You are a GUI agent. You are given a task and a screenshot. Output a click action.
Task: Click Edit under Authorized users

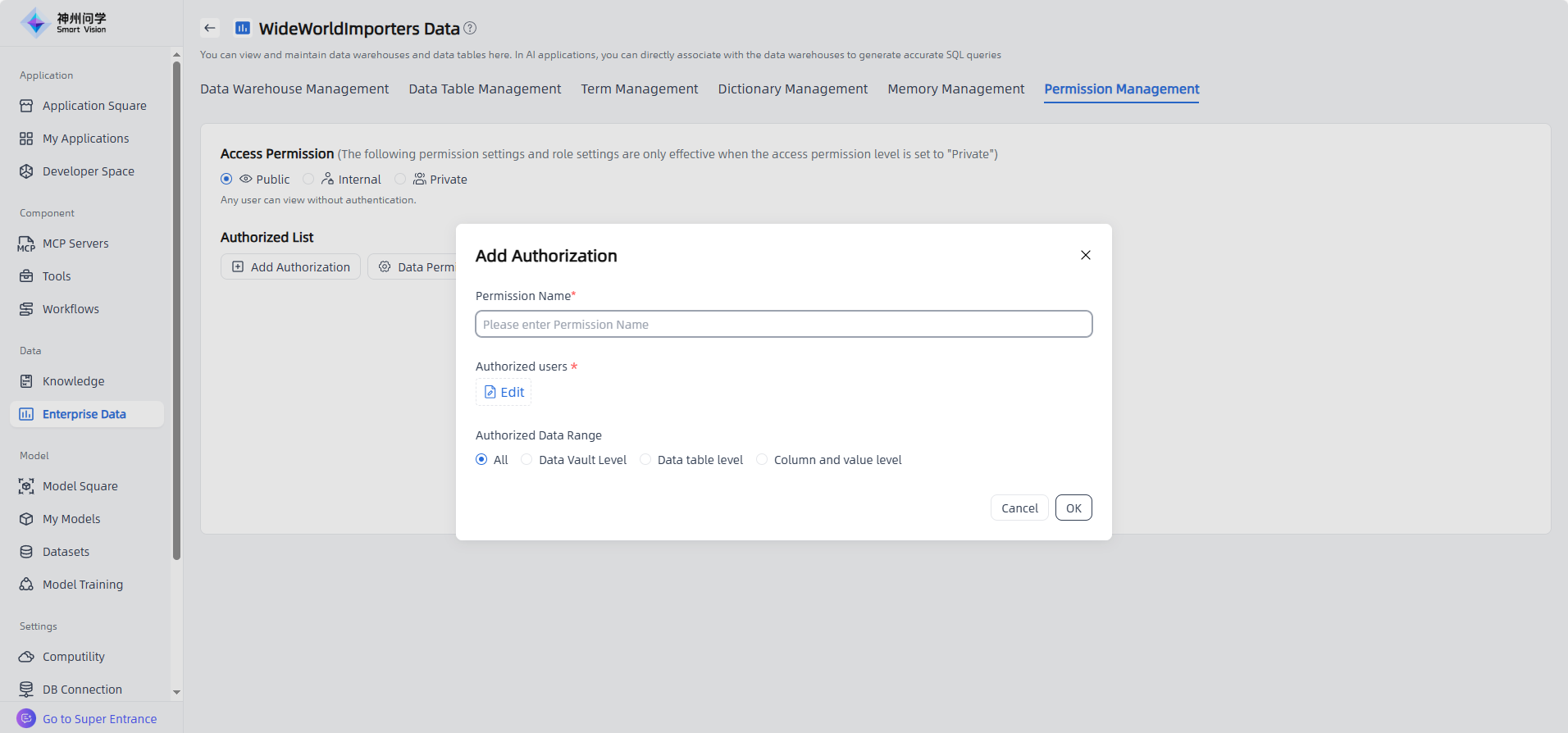(504, 392)
